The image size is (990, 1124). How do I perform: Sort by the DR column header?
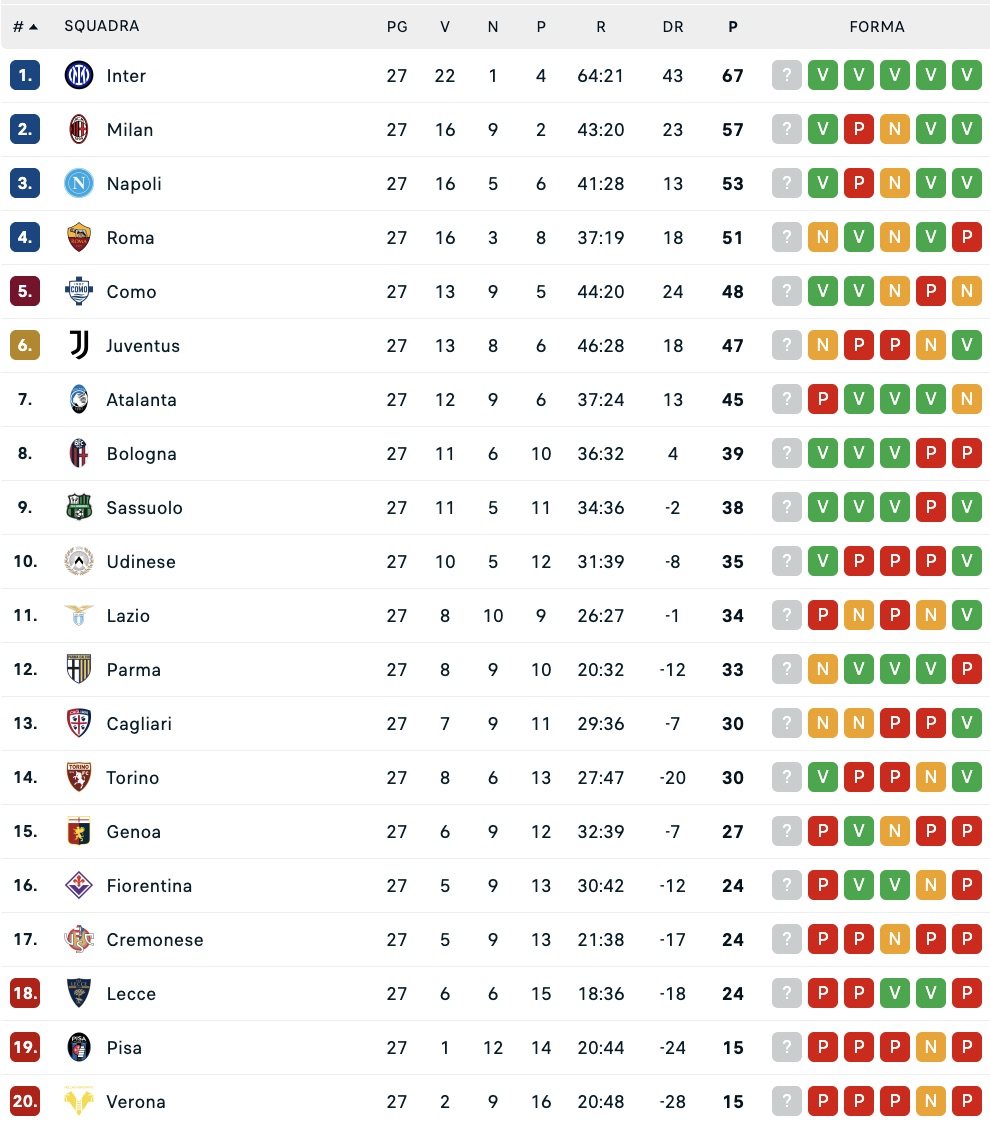pyautogui.click(x=673, y=27)
